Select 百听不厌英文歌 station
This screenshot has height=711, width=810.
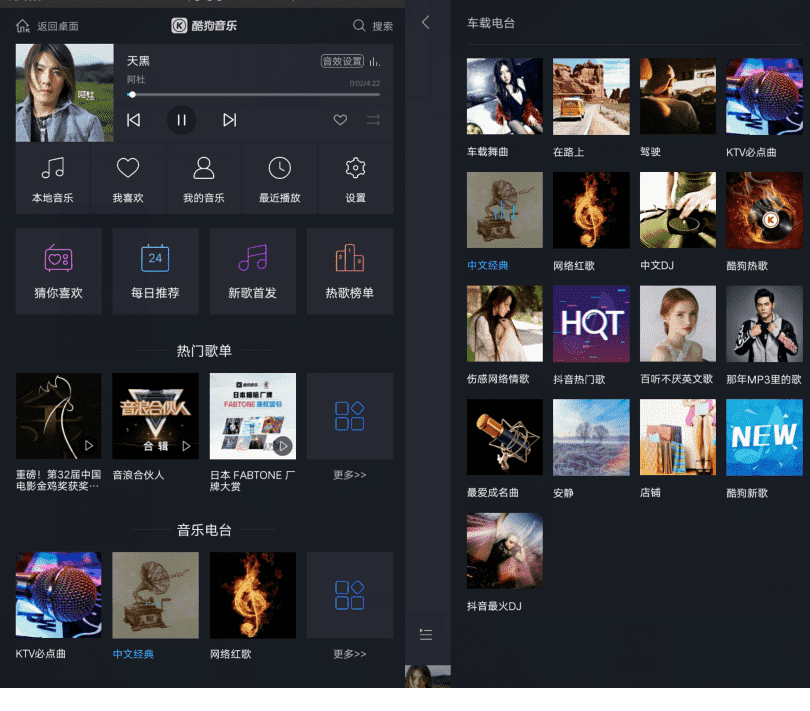coord(678,323)
